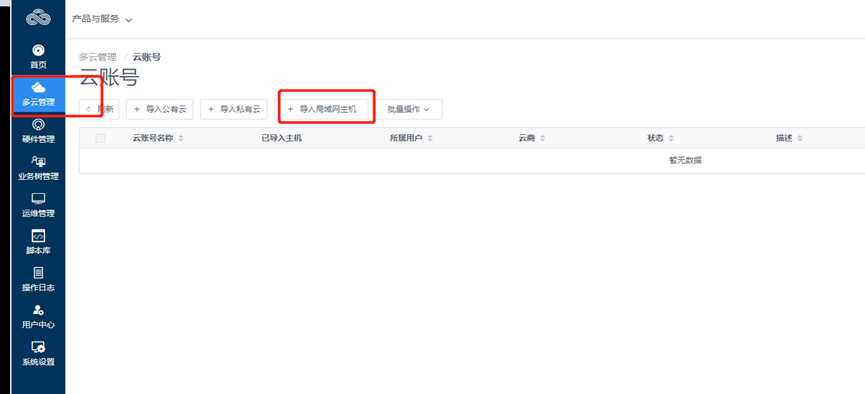The image size is (865, 394).
Task: Click the 多云管理 breadcrumb link
Action: point(98,57)
